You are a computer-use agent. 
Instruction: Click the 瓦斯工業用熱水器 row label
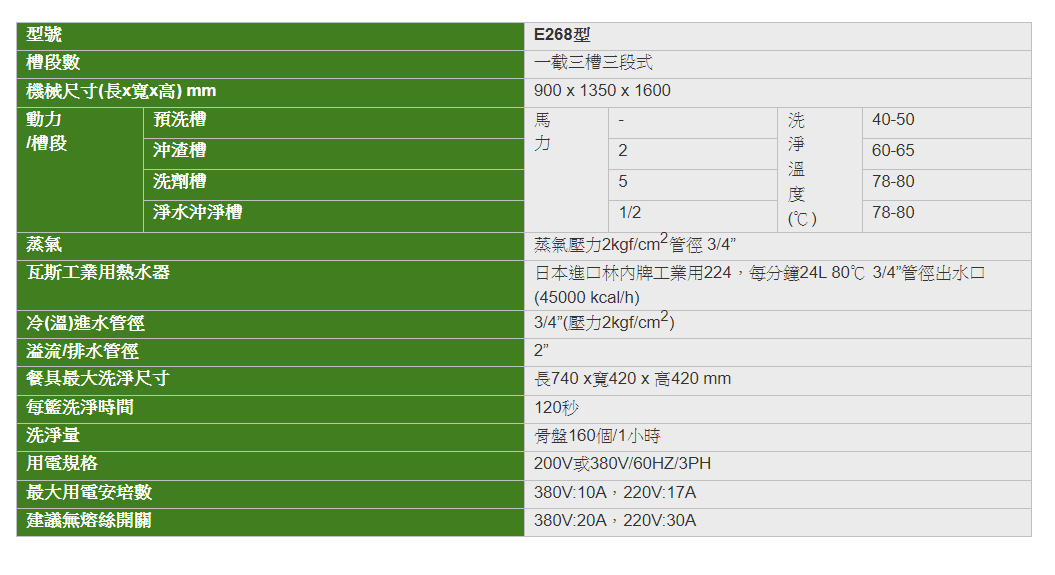98,272
